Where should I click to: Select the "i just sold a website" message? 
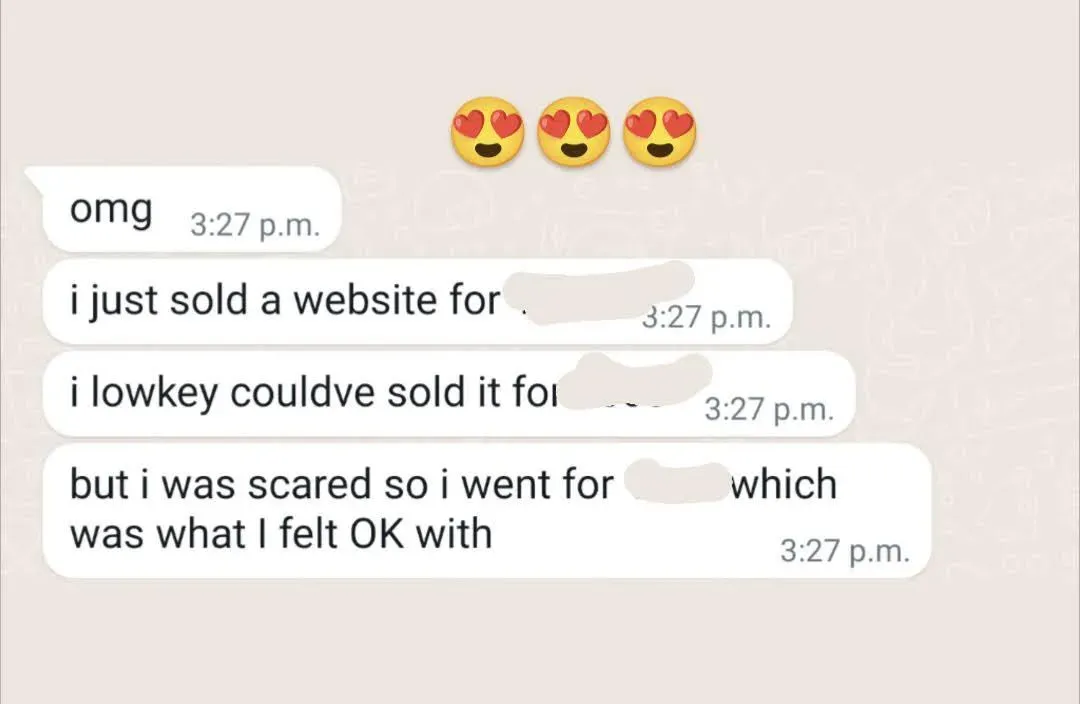(418, 301)
